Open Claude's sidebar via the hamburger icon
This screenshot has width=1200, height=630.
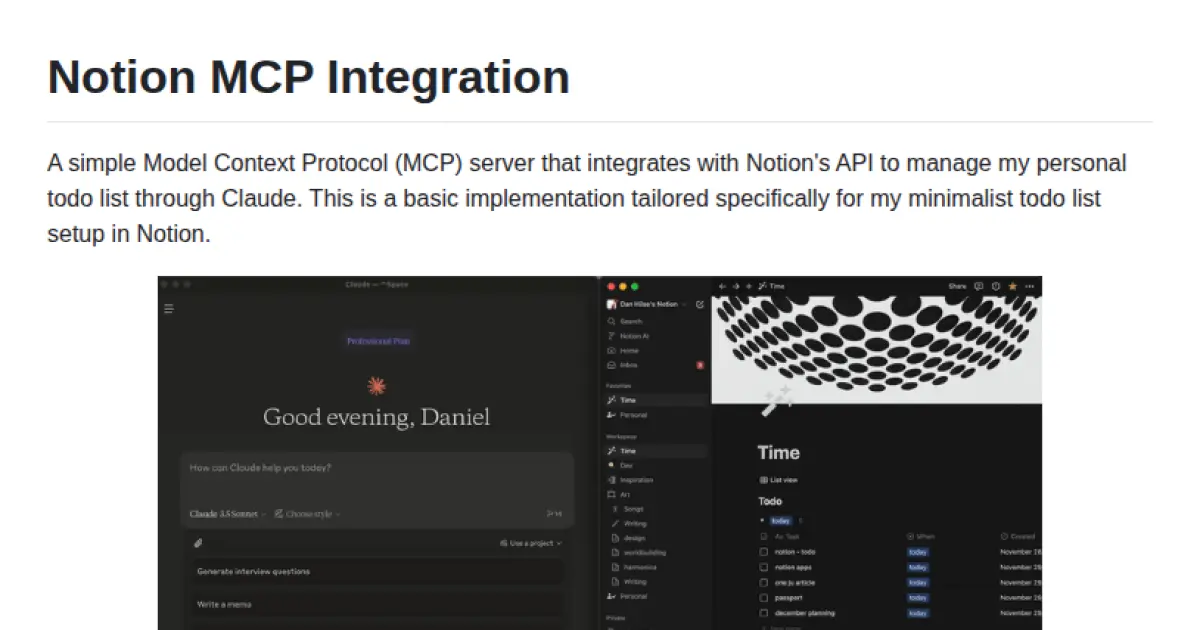pos(168,309)
